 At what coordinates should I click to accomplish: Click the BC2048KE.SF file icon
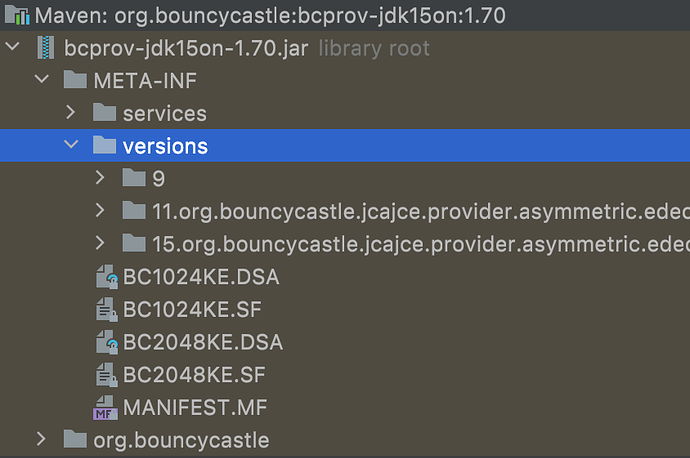[106, 375]
